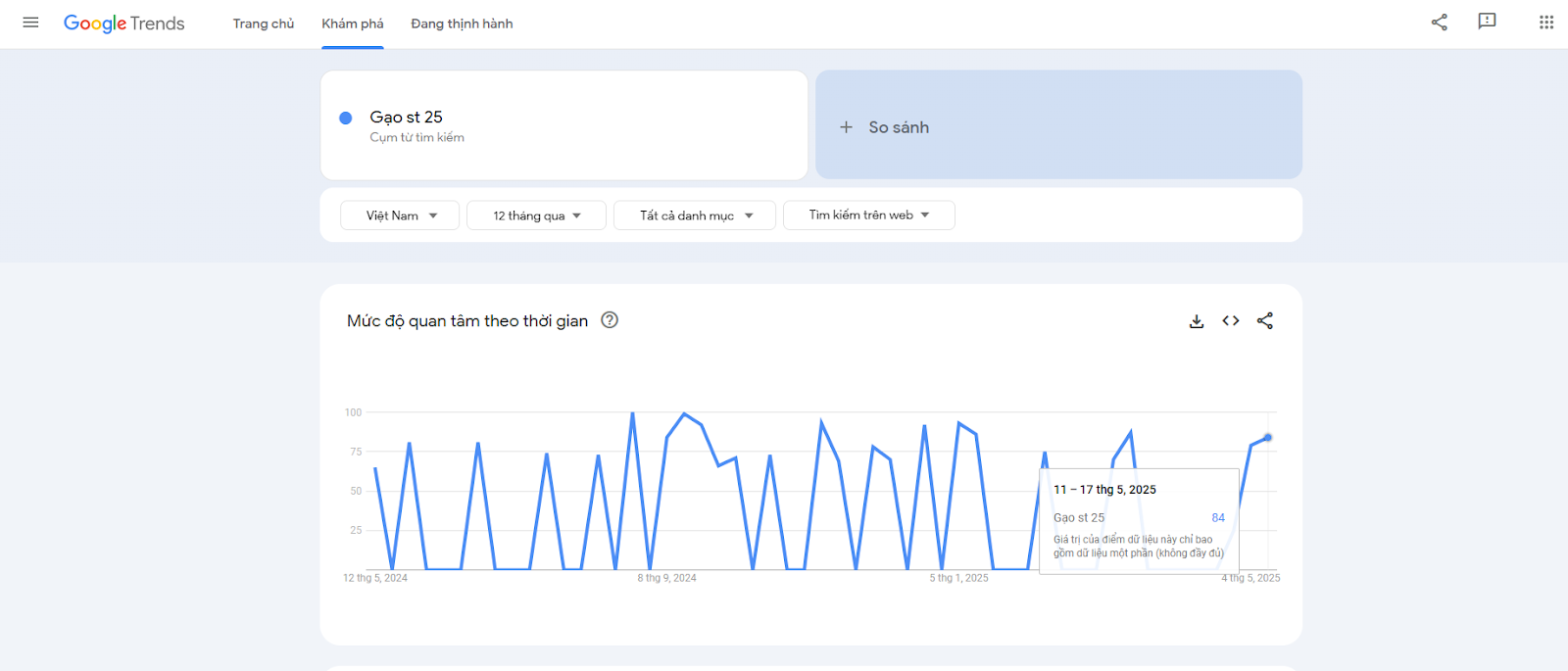
Task: Share this page via header share icon
Action: tap(1439, 23)
